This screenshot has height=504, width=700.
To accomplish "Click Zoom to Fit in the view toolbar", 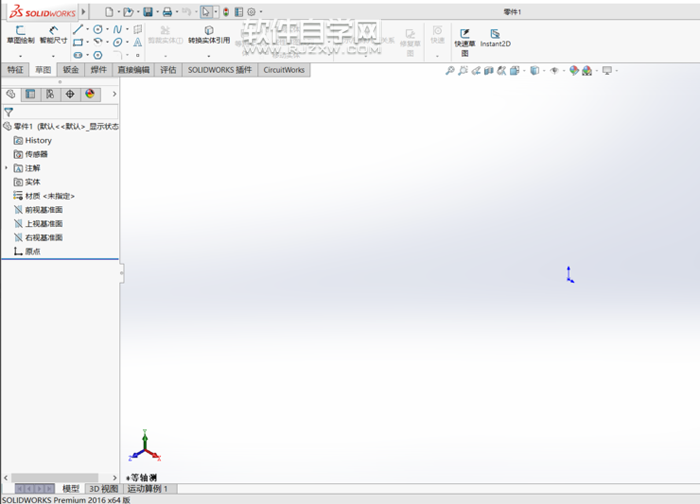I will (x=450, y=71).
